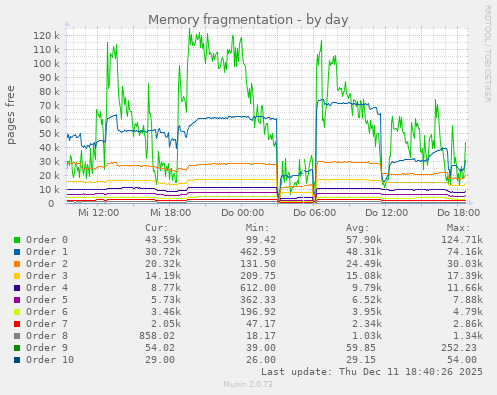Viewport: 497px width, 395px height.
Task: Click Order 6 average value 3.95k
Action: pos(367,312)
